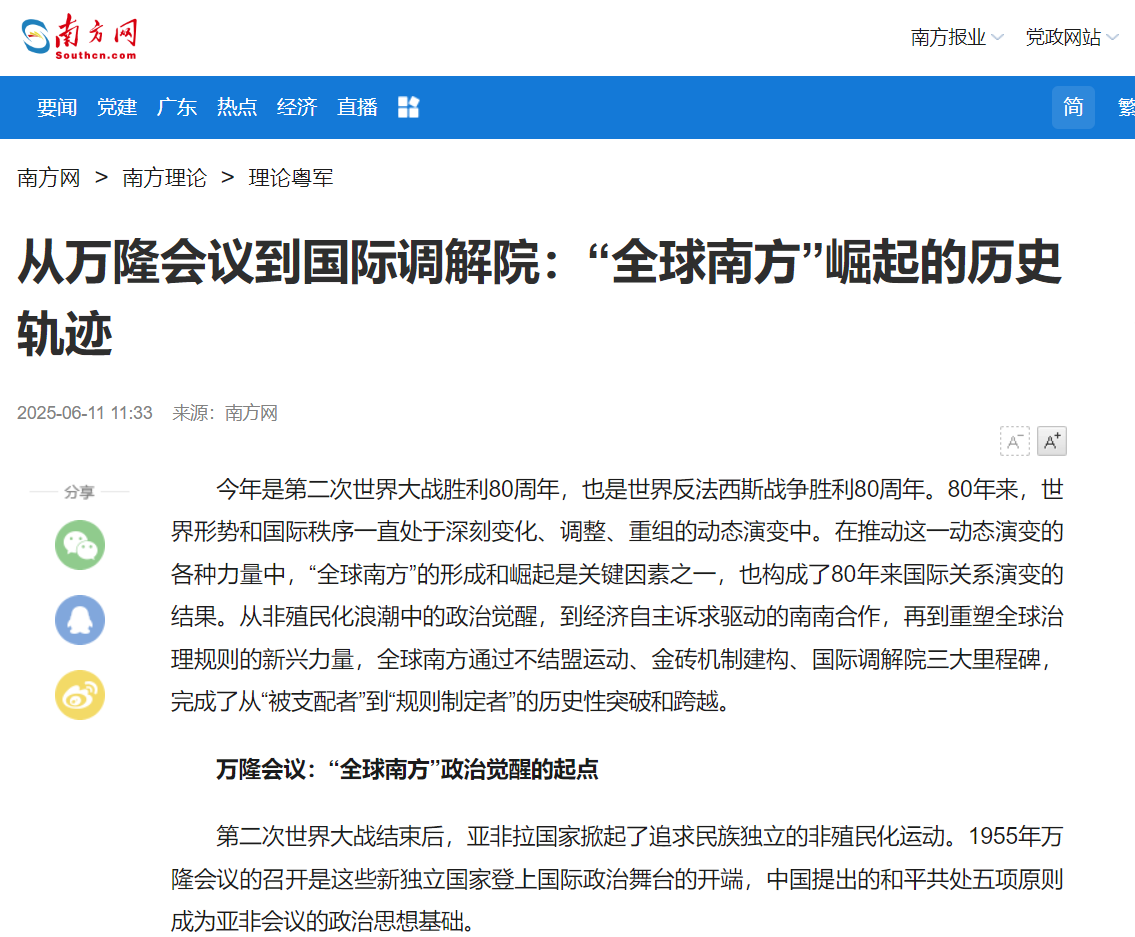Click the Southcn.com logo
The height and width of the screenshot is (937, 1135).
click(80, 37)
